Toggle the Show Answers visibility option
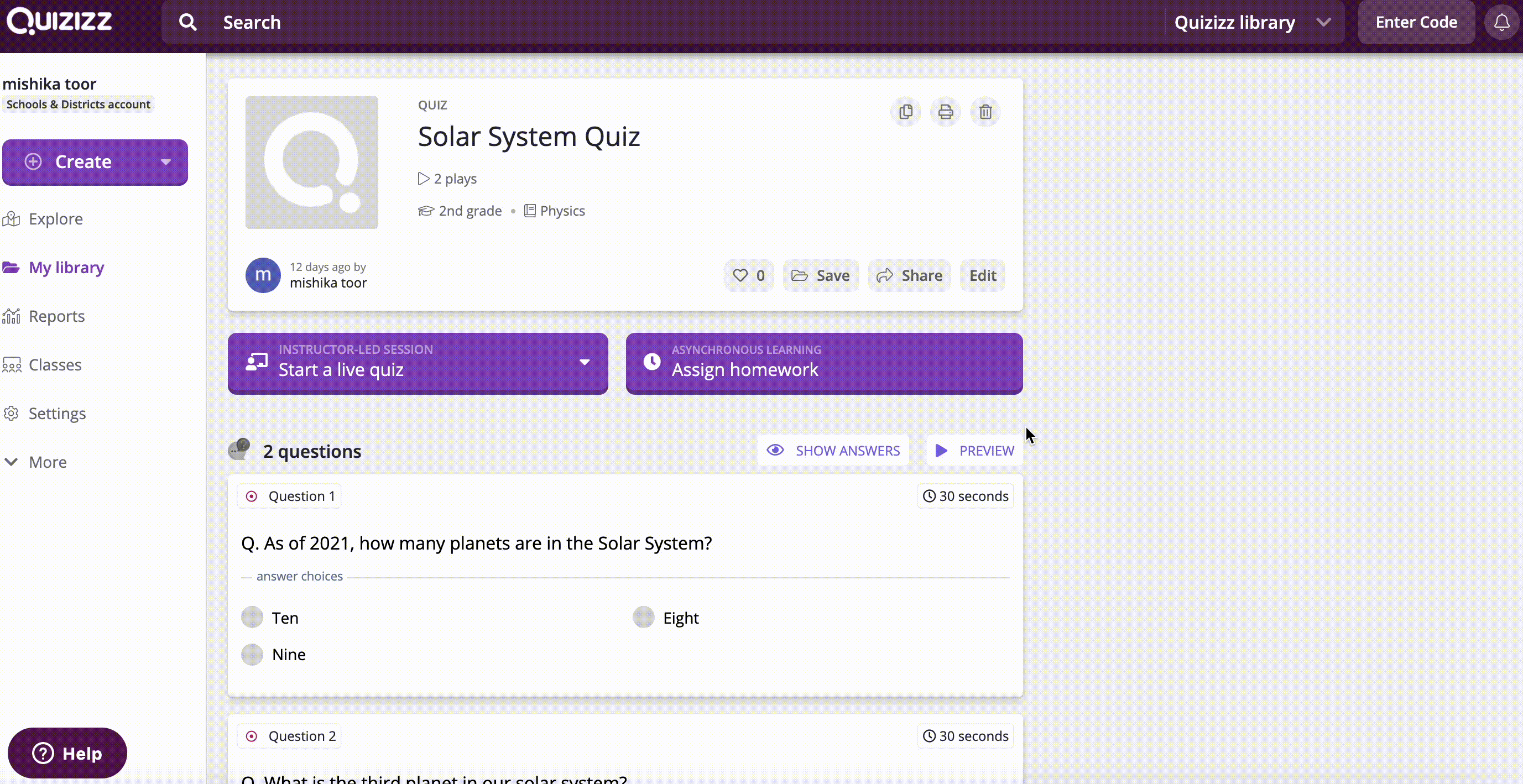Screen dimensions: 1523x784 tap(833, 449)
